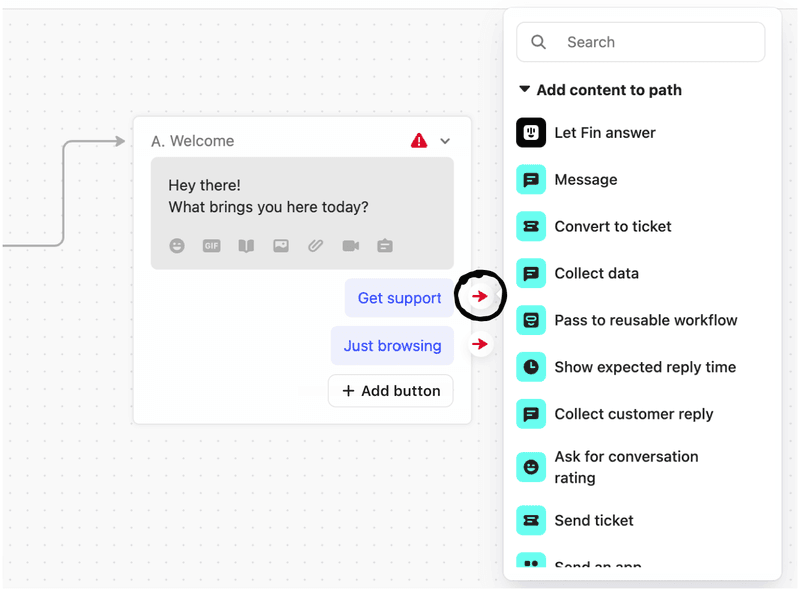This screenshot has width=800, height=590.
Task: Attach a file with the paperclip icon
Action: click(x=316, y=245)
